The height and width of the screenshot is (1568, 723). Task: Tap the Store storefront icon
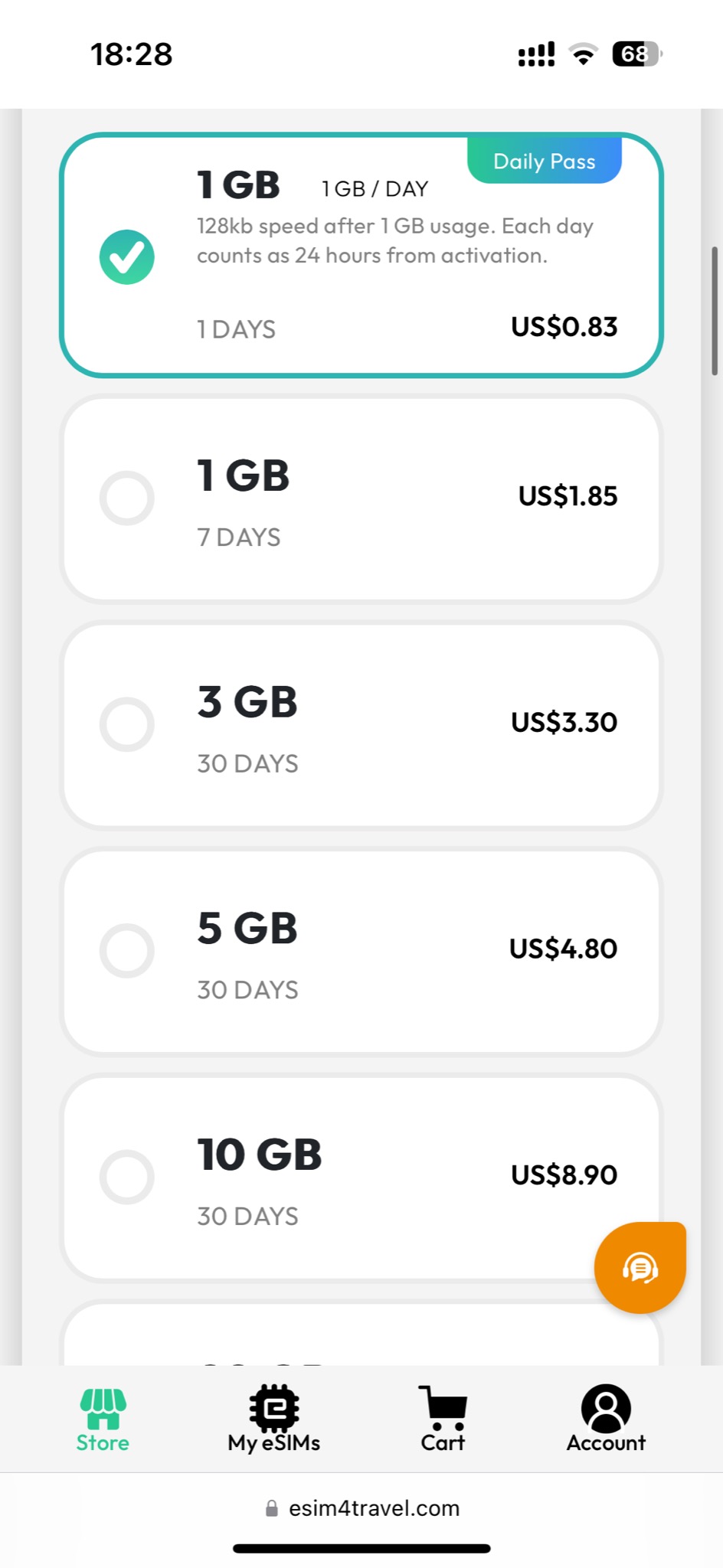[x=103, y=1409]
